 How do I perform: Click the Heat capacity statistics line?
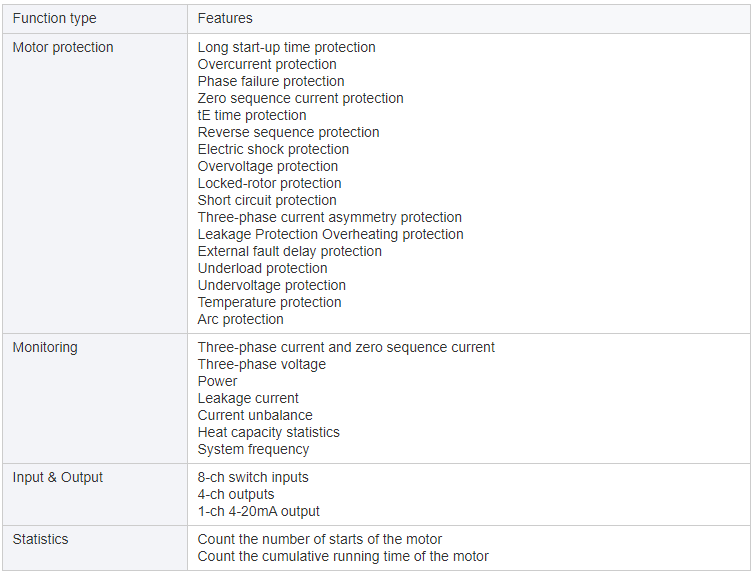[x=269, y=432]
